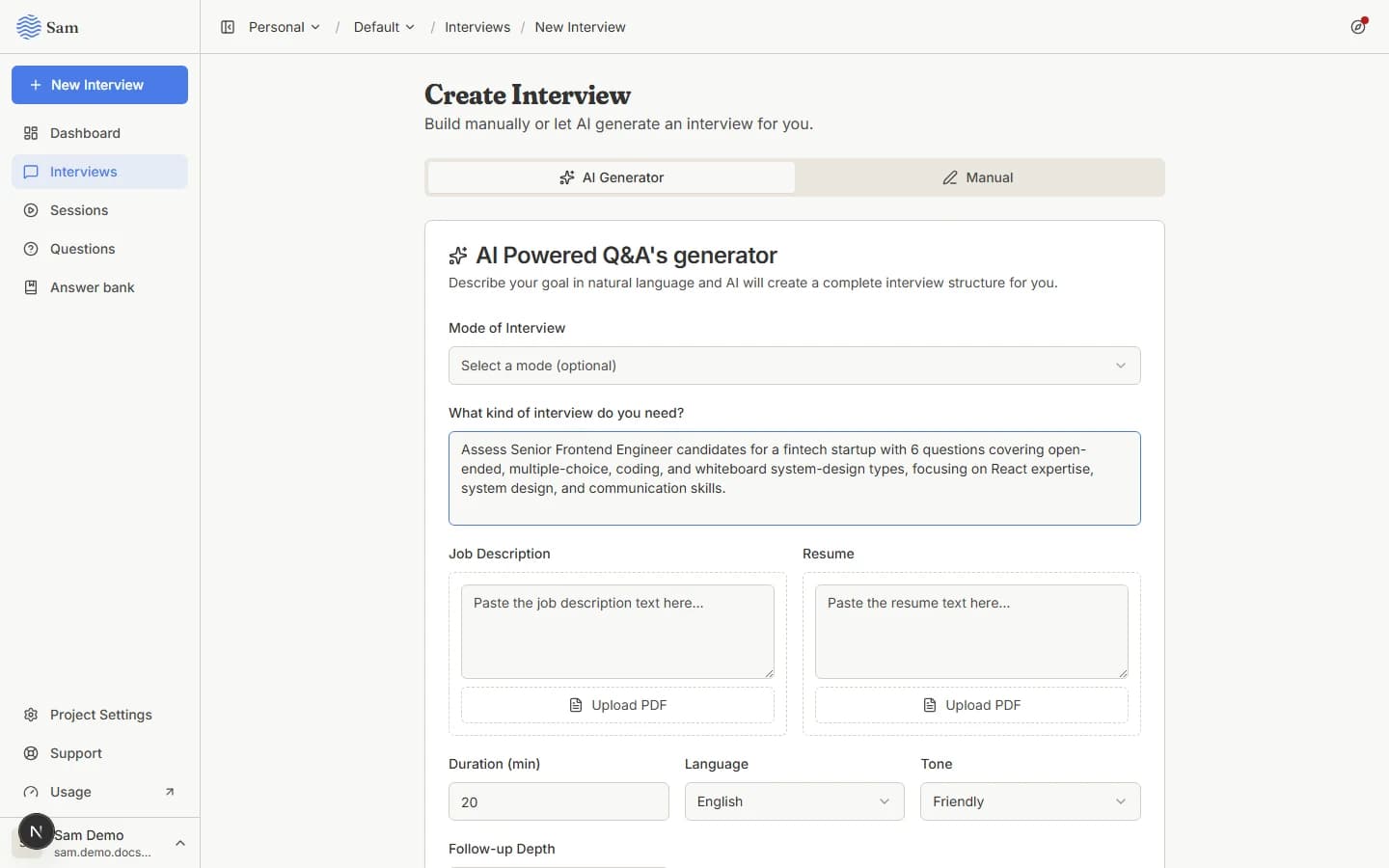The height and width of the screenshot is (868, 1389).
Task: Click the Support lifebuoy icon
Action: point(31,753)
